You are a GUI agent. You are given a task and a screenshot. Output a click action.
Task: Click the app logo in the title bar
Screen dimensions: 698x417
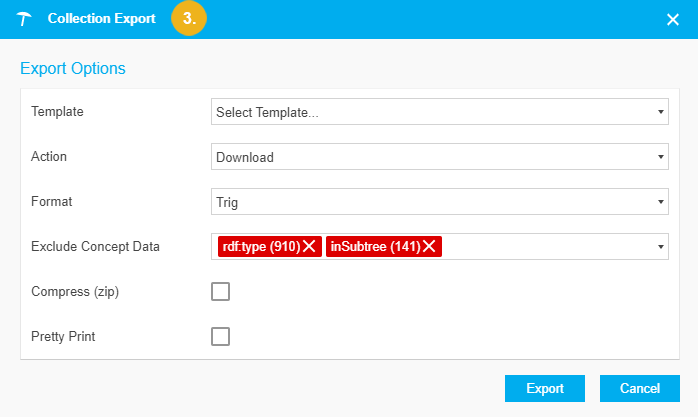[25, 20]
